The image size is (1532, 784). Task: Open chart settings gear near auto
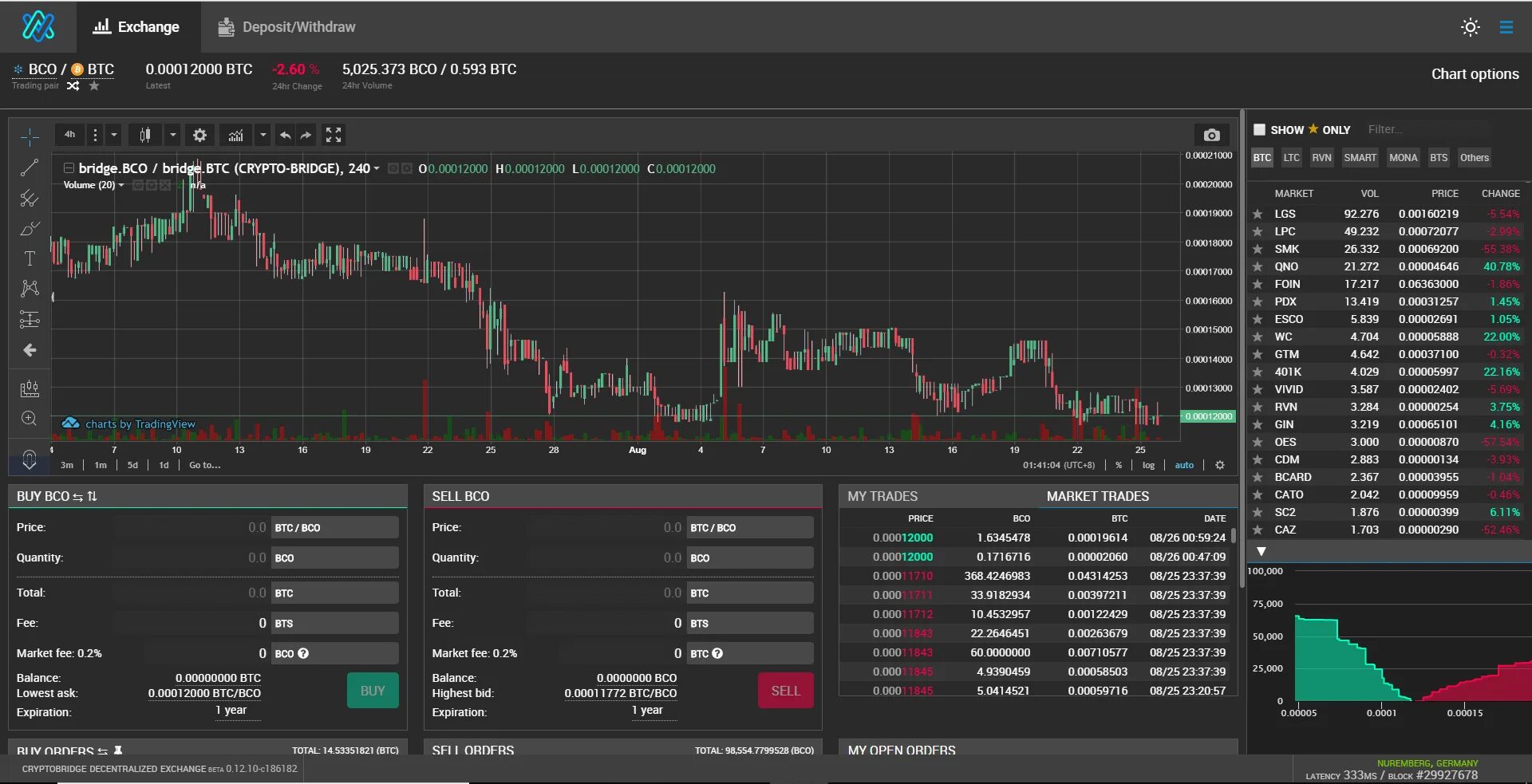[1220, 465]
